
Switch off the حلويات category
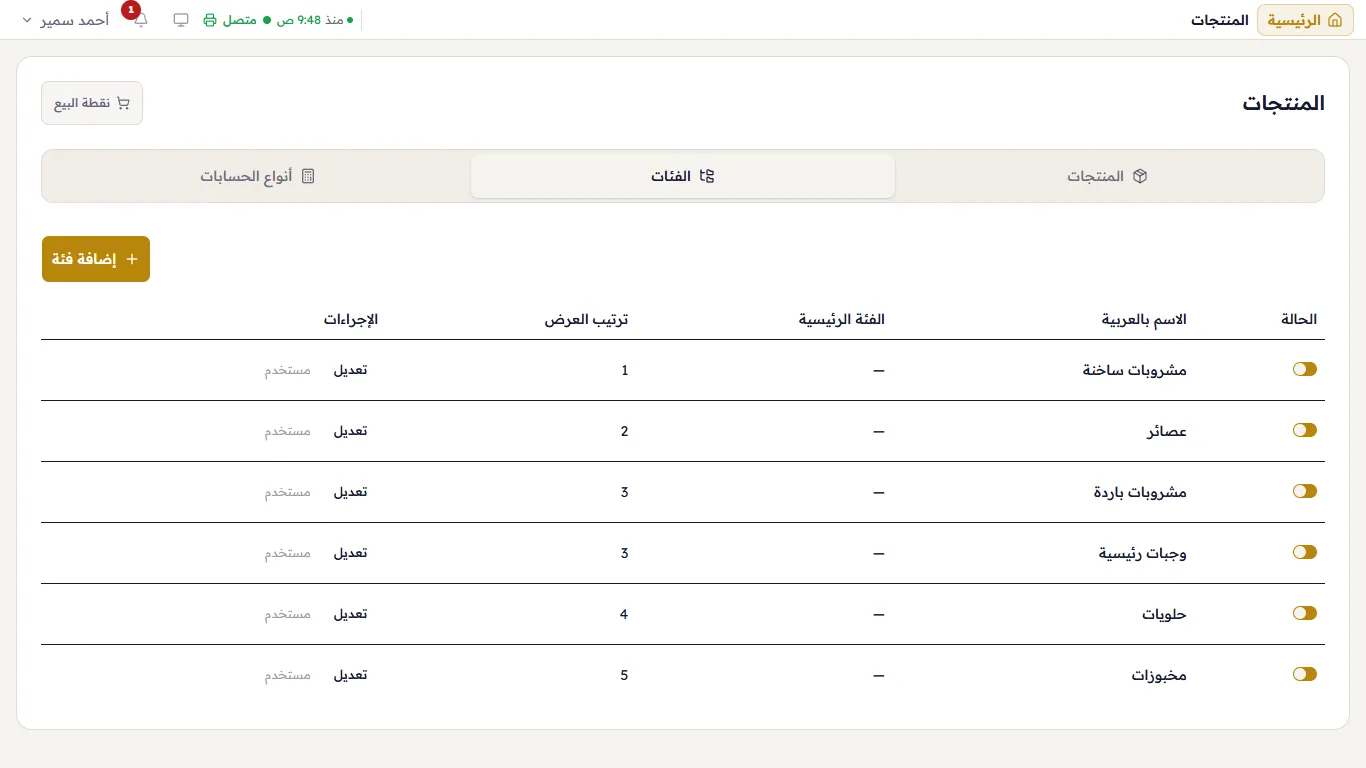1305,613
